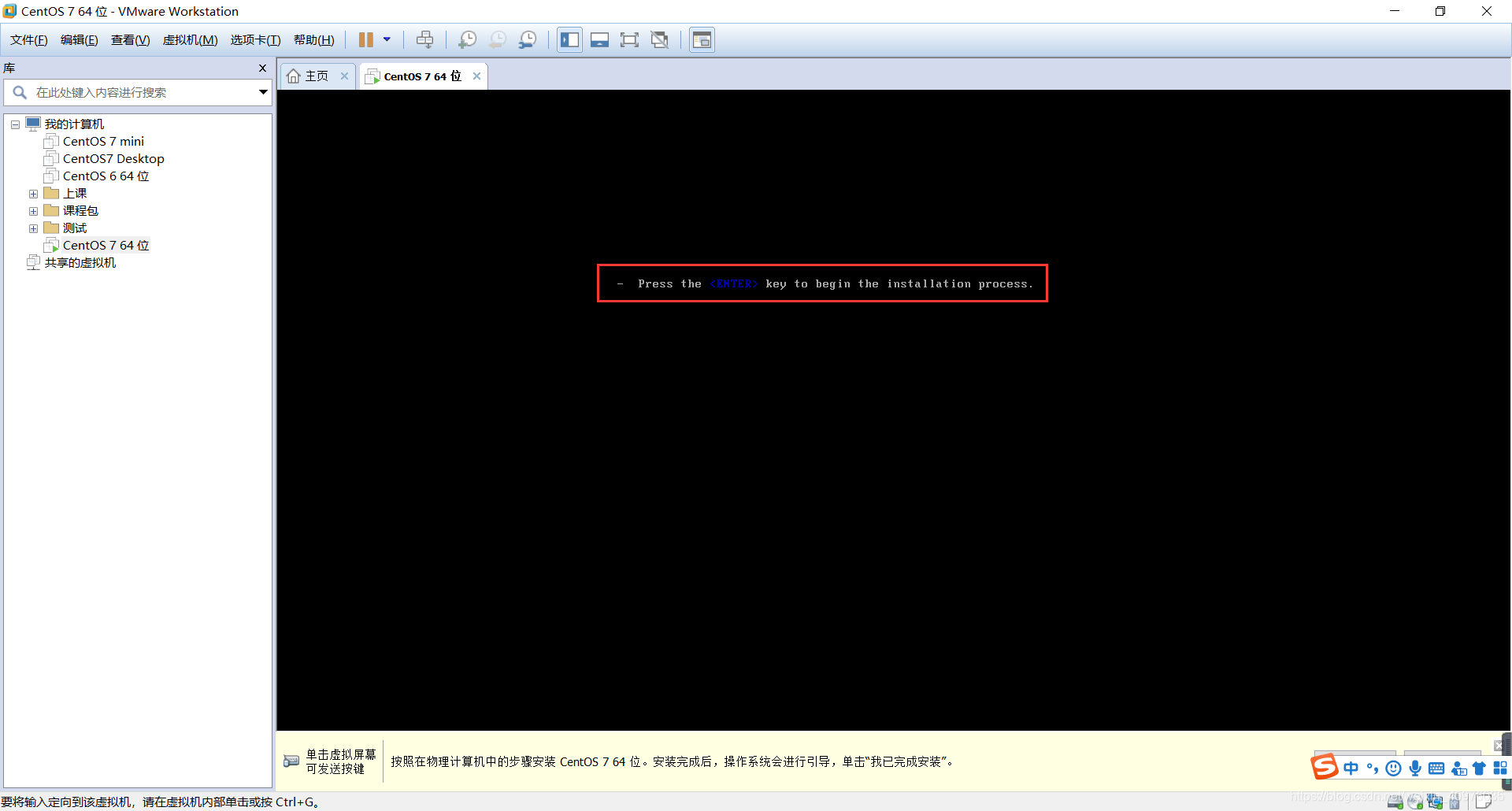The width and height of the screenshot is (1512, 811).
Task: Enter full screen mode
Action: (x=629, y=39)
